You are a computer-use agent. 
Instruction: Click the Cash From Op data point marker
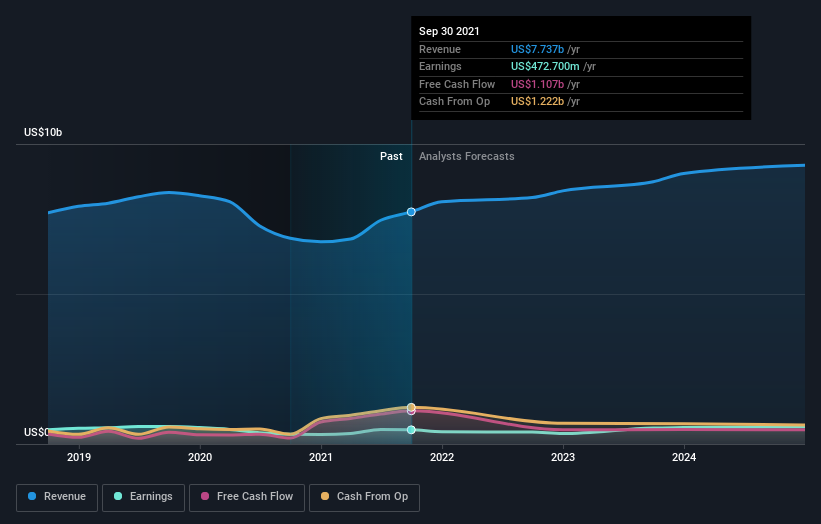coord(411,407)
